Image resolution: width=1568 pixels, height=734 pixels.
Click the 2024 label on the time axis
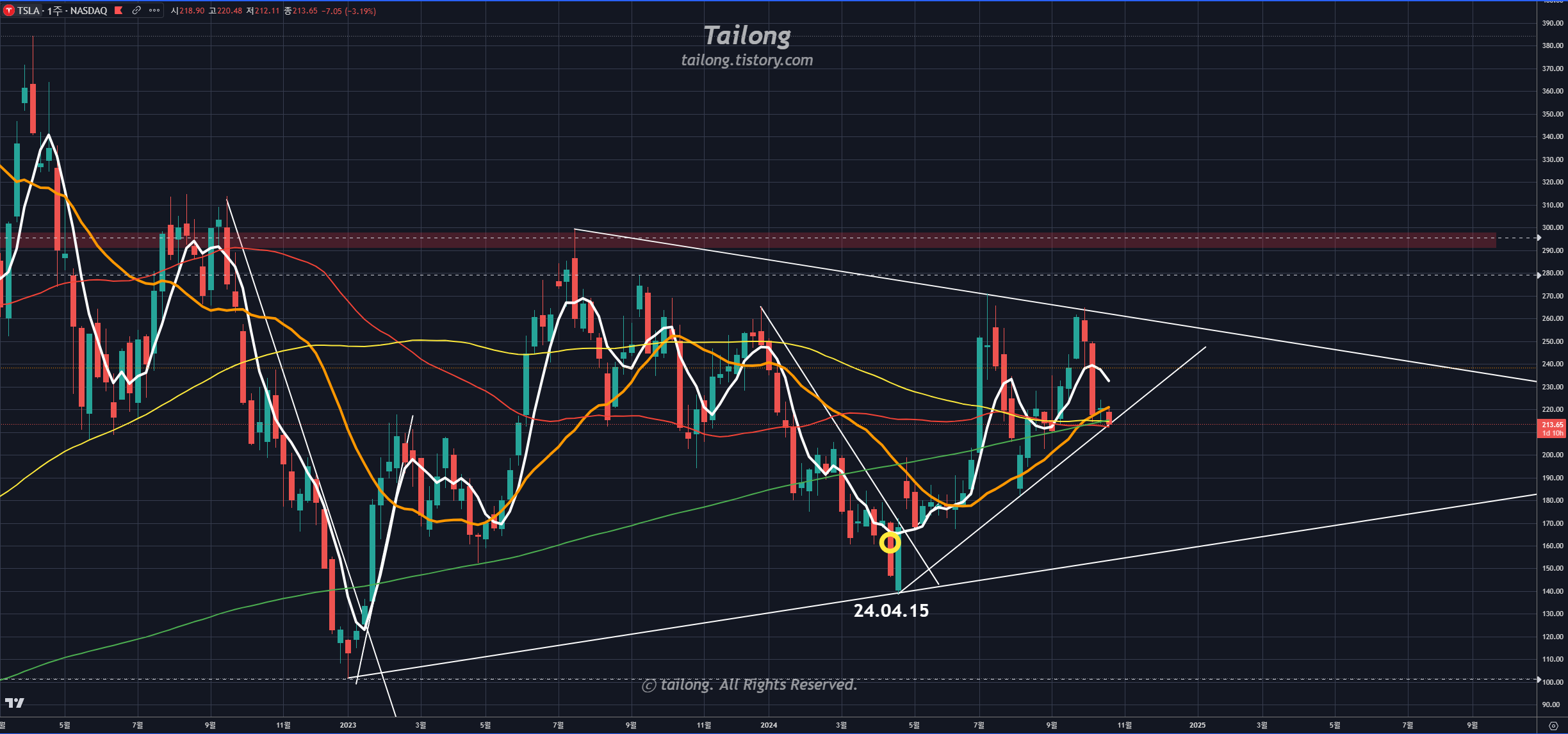(768, 725)
